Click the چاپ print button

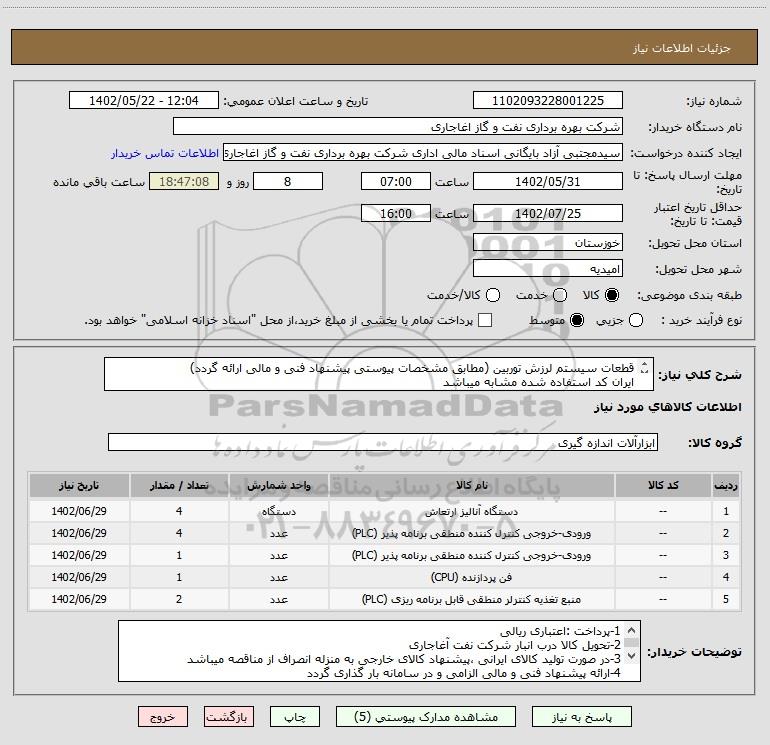(295, 717)
